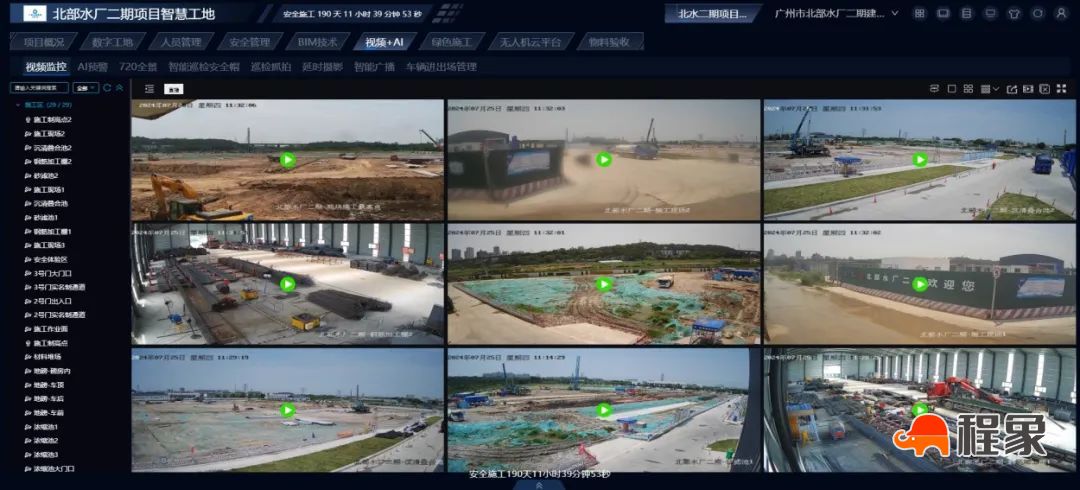Click the video playback record icon
Viewport: 1080px width, 490px height.
click(1028, 89)
